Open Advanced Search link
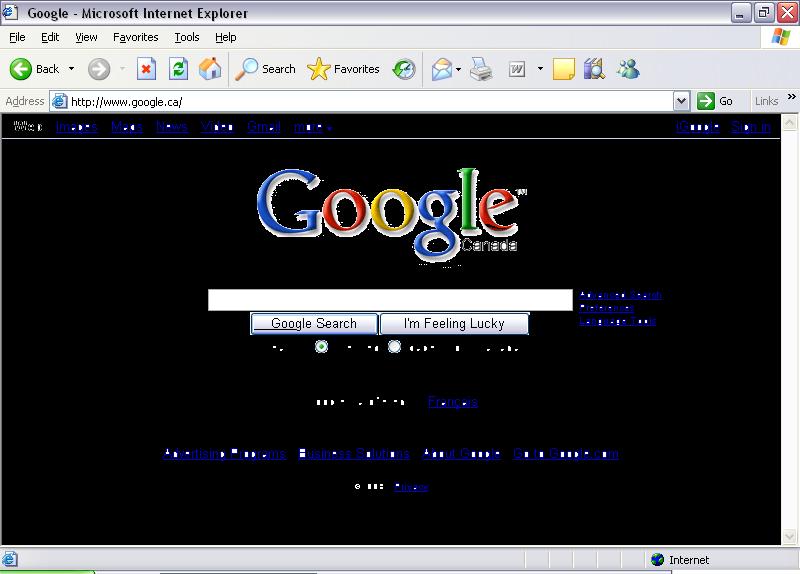The width and height of the screenshot is (800, 574). 620,295
